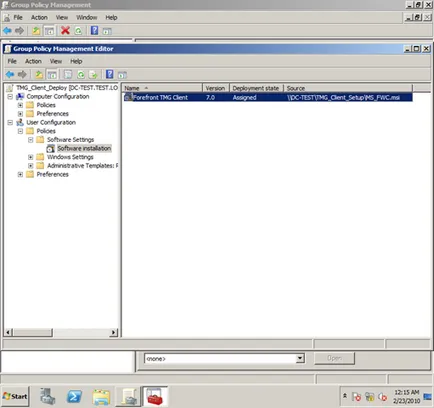Sort by Version column header
Screen dimensions: 434x408
point(216,88)
